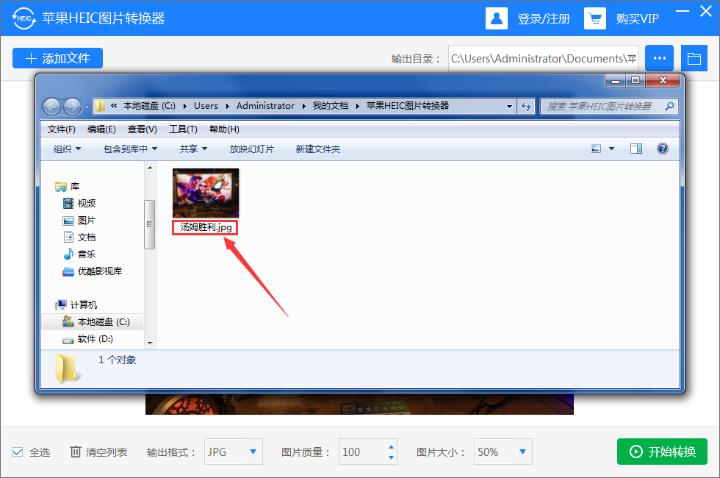Viewport: 720px width, 478px height.
Task: Expand the 共享 share dropdown
Action: 193,149
